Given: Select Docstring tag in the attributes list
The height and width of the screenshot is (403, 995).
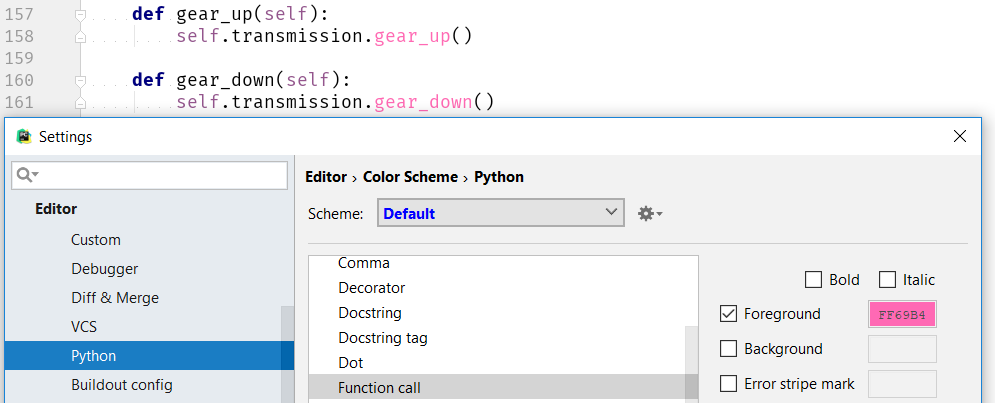Looking at the screenshot, I should click(383, 338).
